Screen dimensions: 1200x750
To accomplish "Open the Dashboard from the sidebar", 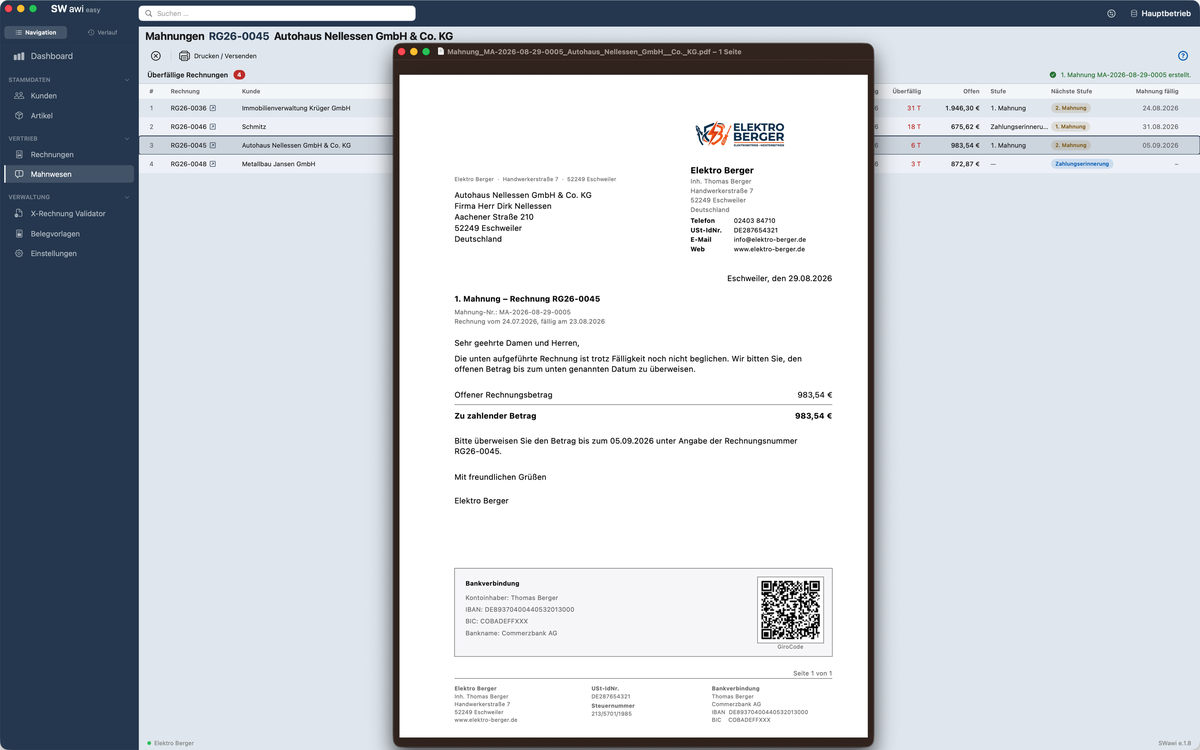I will pos(69,56).
